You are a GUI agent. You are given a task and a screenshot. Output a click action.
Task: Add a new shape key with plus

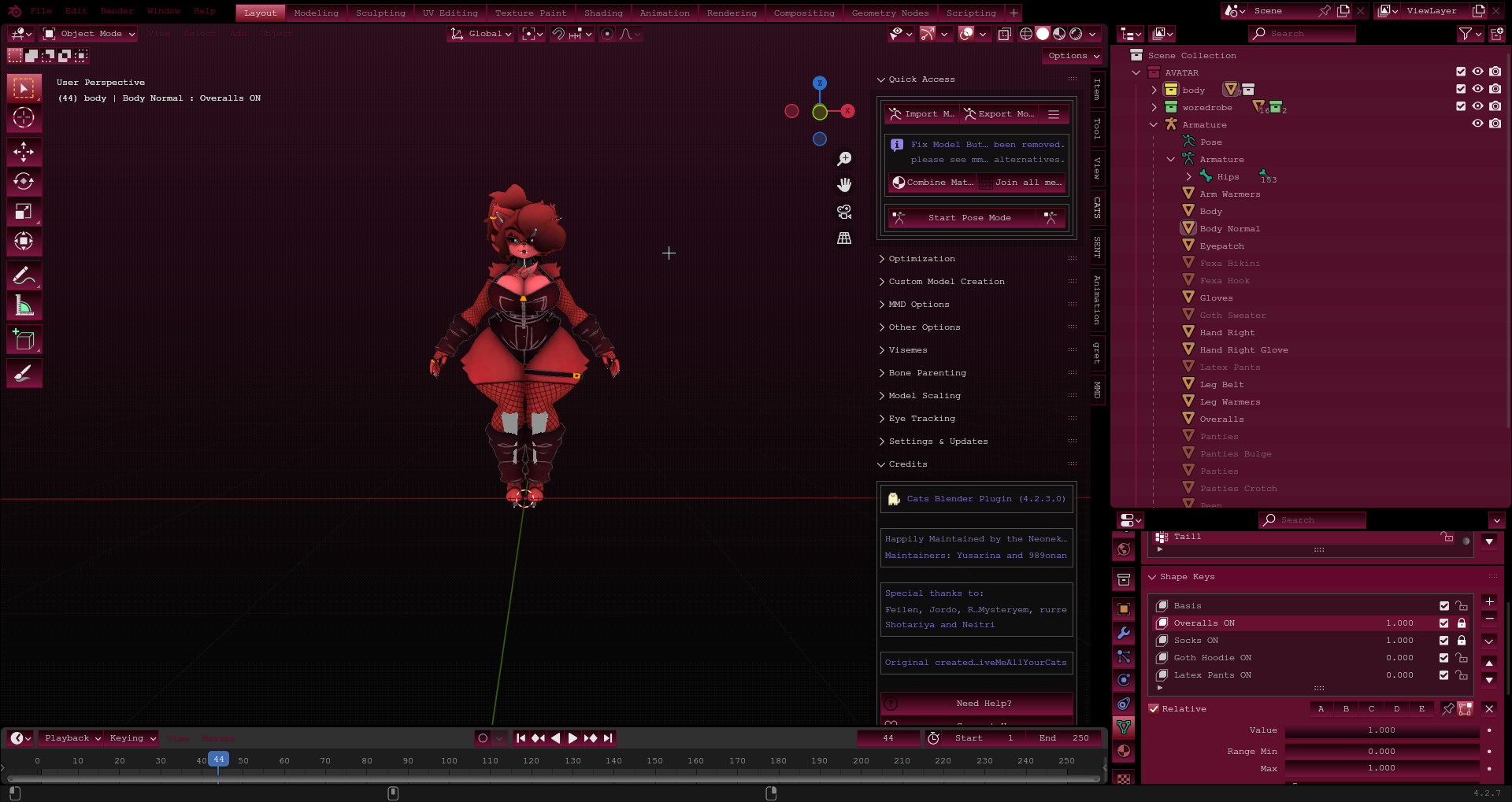point(1489,601)
